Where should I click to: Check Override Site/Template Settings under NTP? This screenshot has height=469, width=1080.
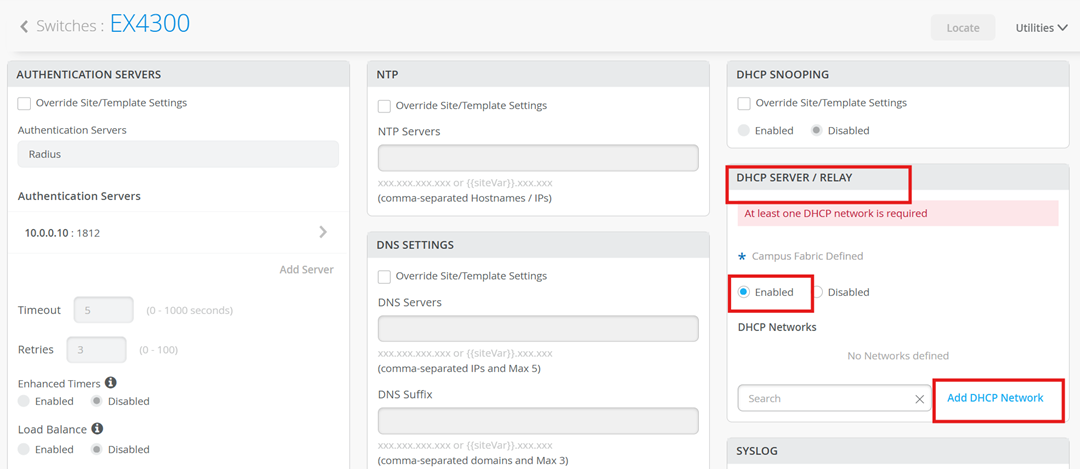(x=385, y=106)
